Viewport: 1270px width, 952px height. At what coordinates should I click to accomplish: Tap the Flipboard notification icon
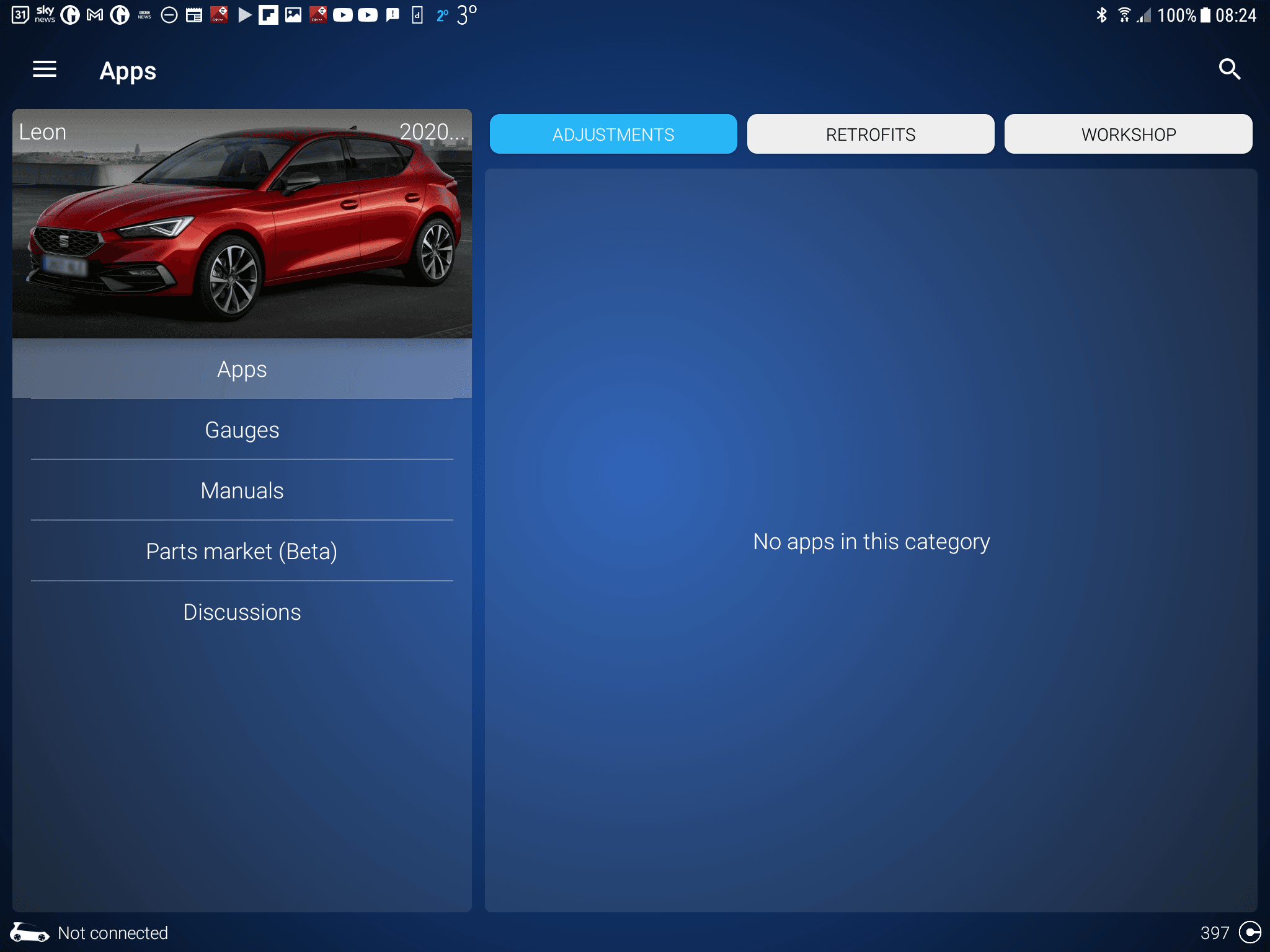coord(269,15)
